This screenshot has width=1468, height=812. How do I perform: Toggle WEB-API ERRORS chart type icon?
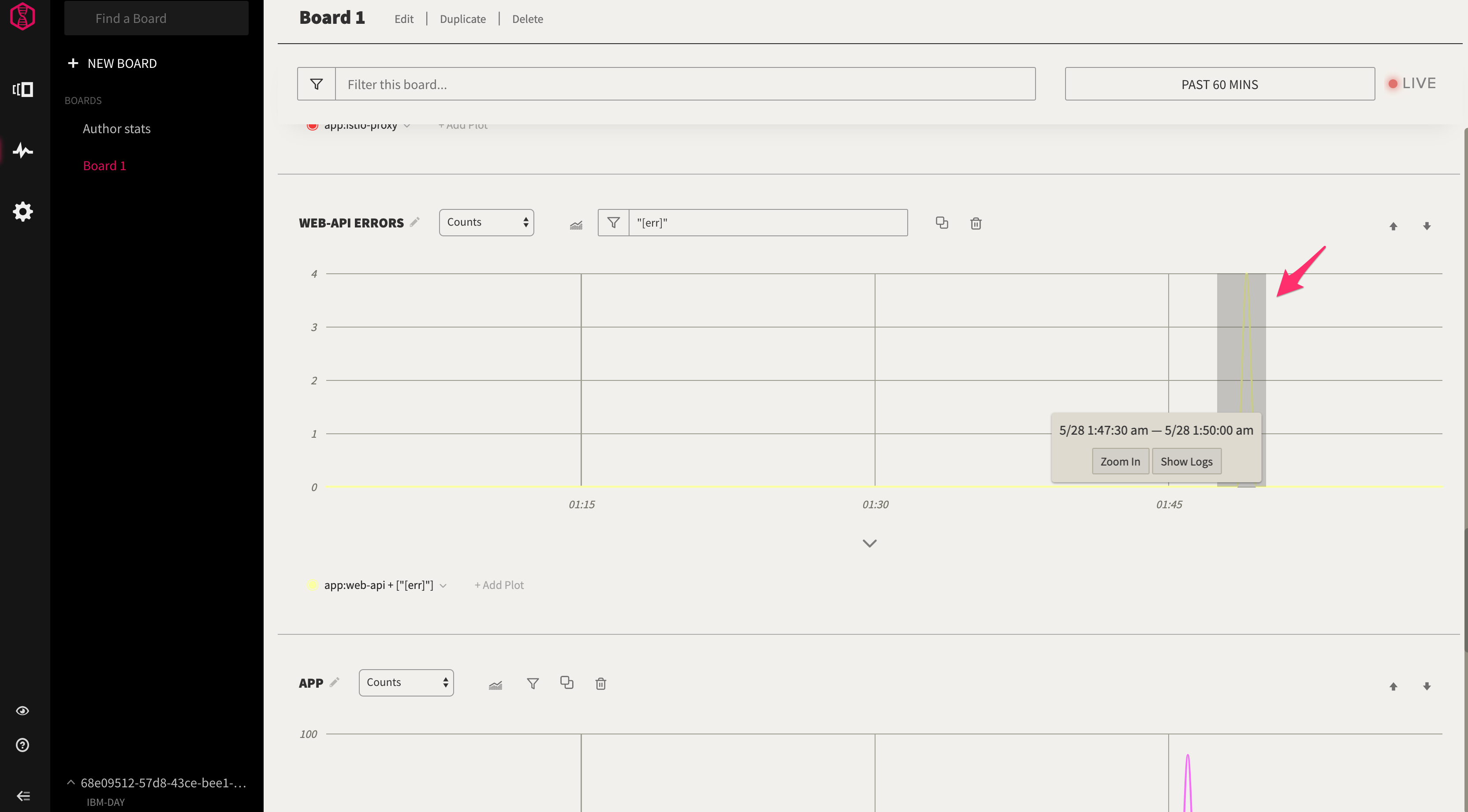click(x=576, y=225)
